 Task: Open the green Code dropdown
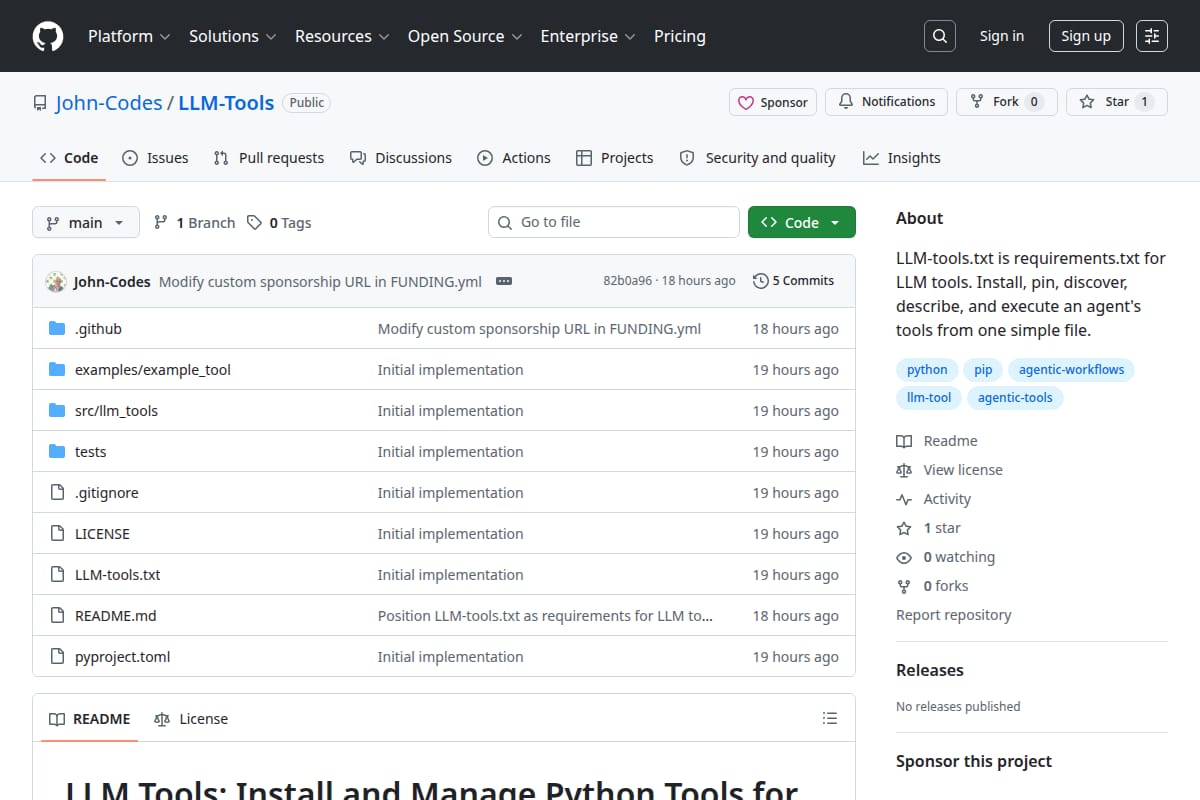(x=802, y=222)
